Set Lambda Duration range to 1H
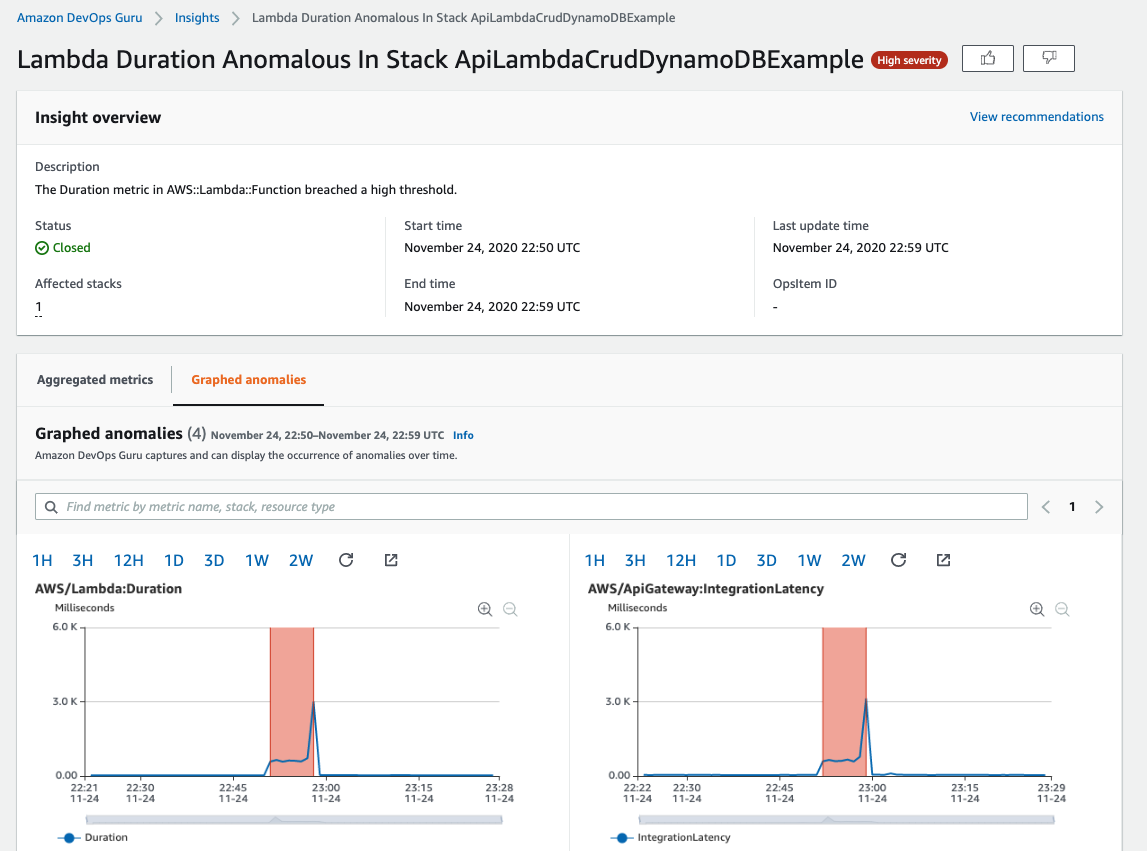1147x851 pixels. (42, 561)
